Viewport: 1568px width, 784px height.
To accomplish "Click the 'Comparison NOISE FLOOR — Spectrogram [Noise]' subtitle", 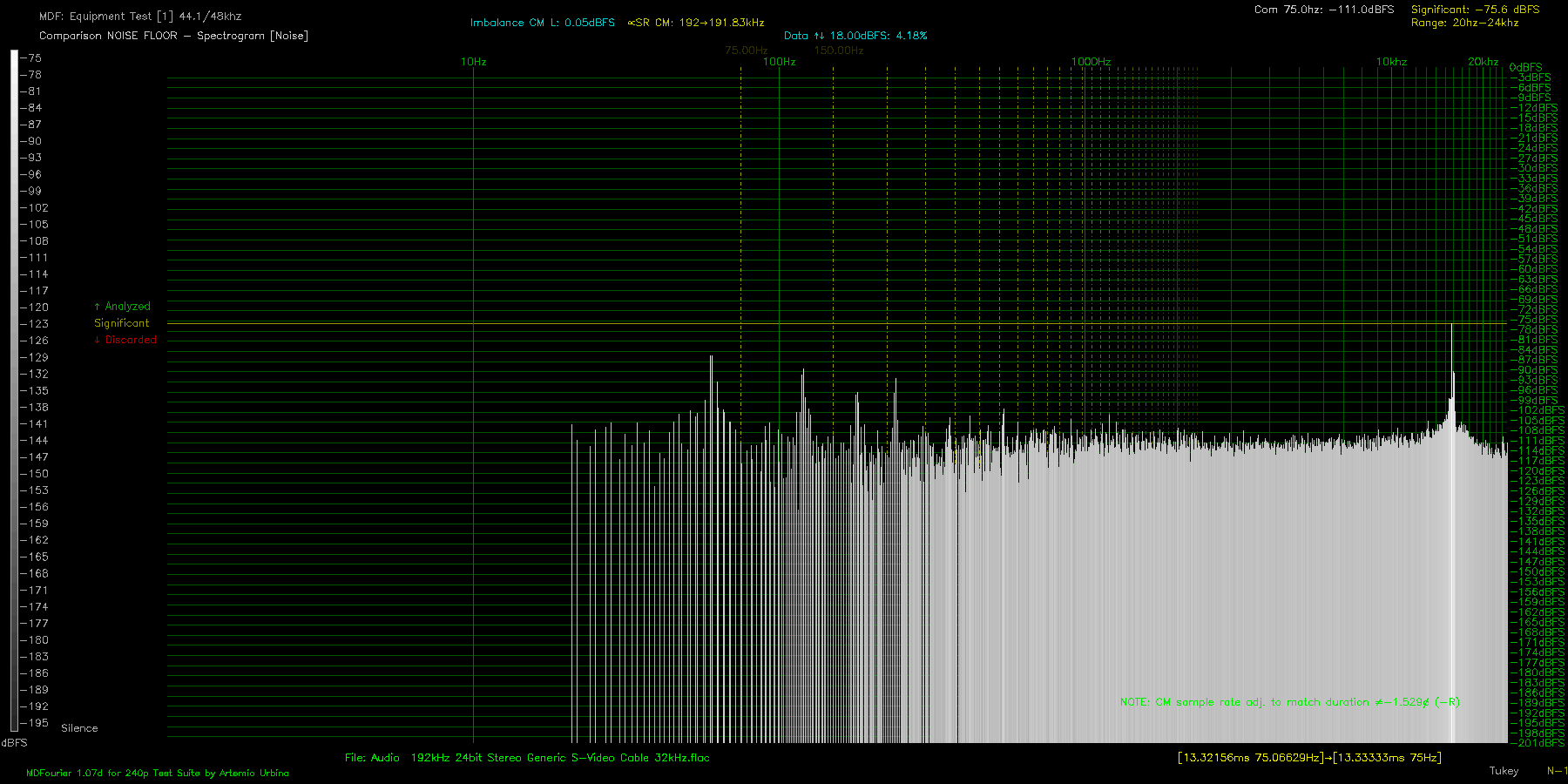I will (173, 36).
